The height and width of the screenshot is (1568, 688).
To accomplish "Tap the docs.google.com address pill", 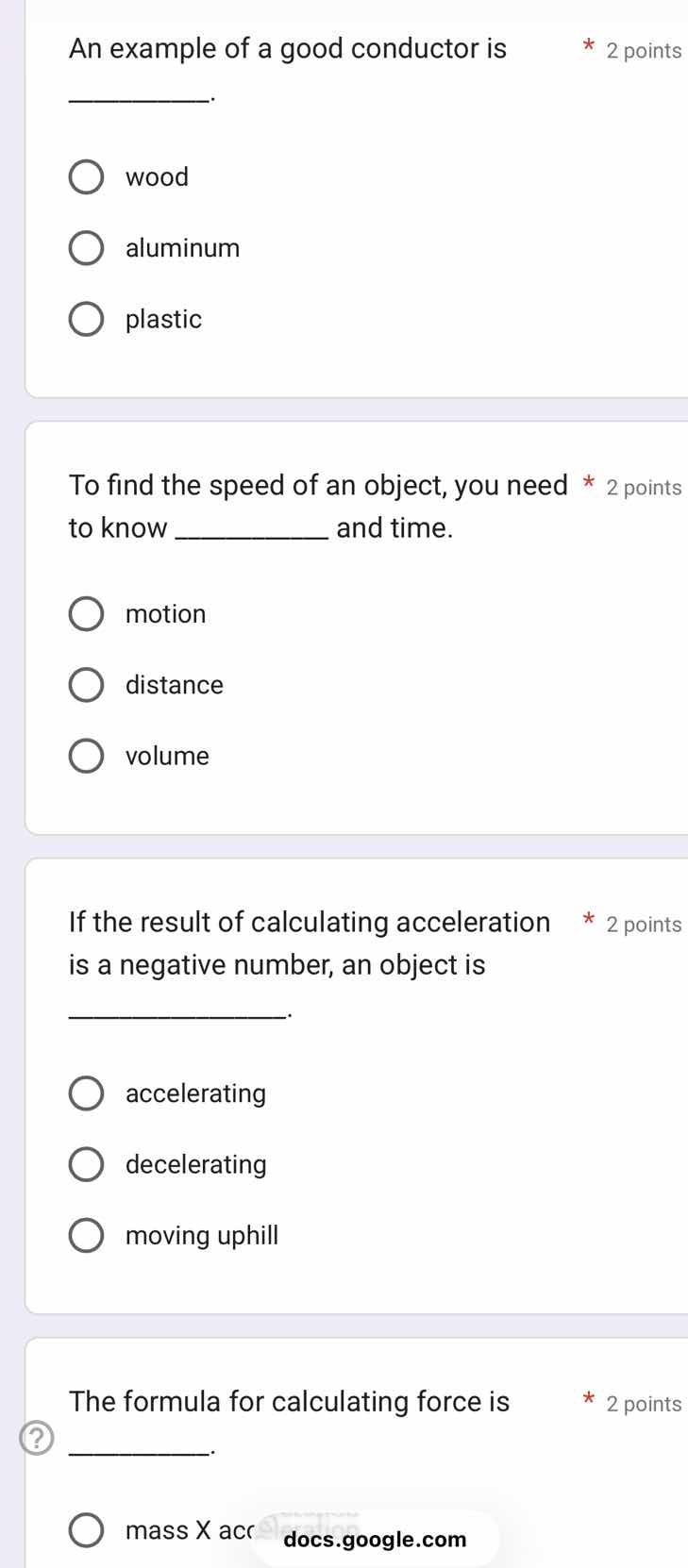I will [375, 1540].
